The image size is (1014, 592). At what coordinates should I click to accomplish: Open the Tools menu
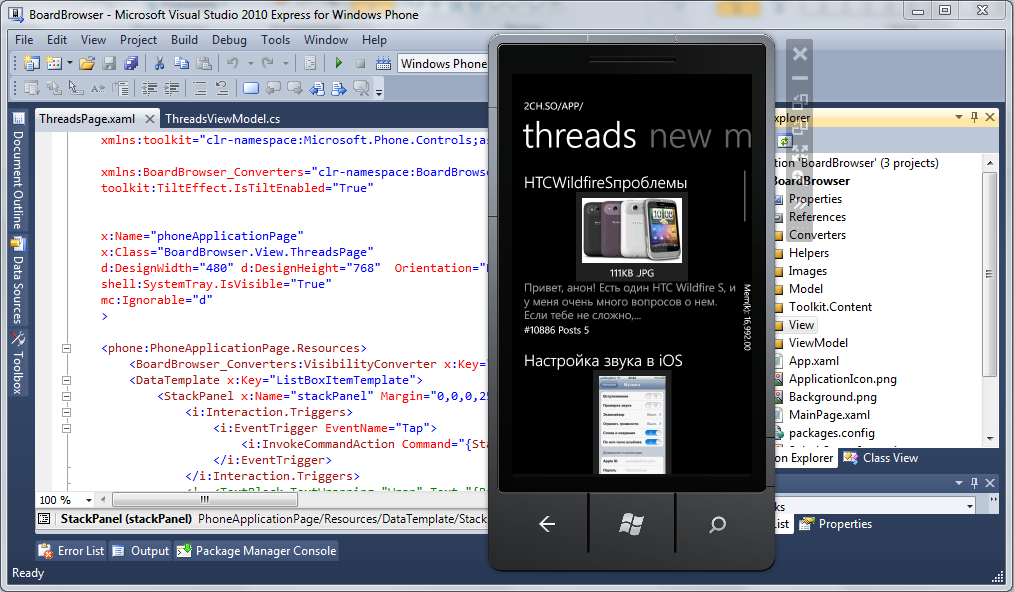(275, 39)
